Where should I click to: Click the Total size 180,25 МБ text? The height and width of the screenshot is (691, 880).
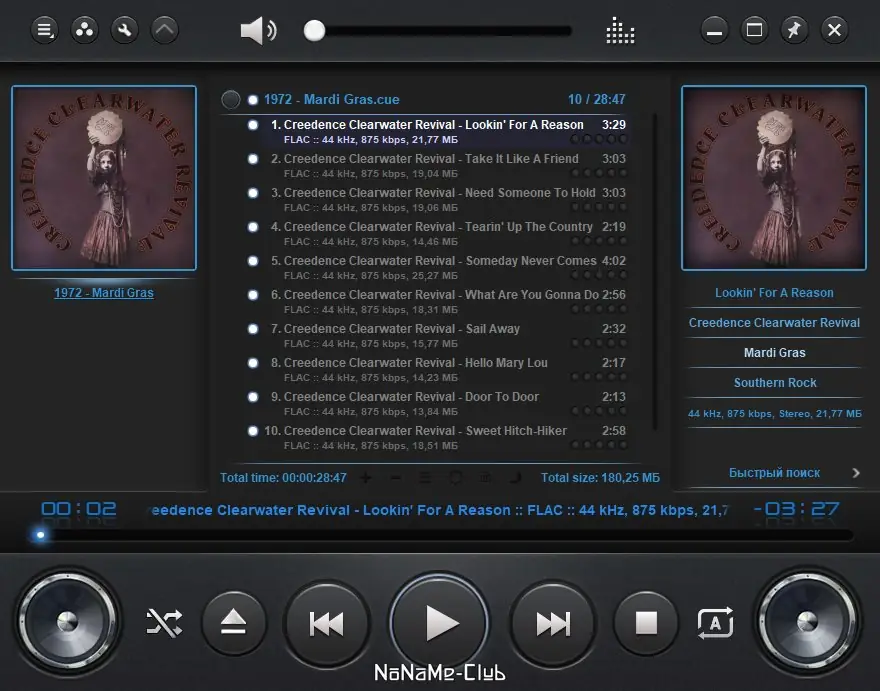tap(600, 478)
